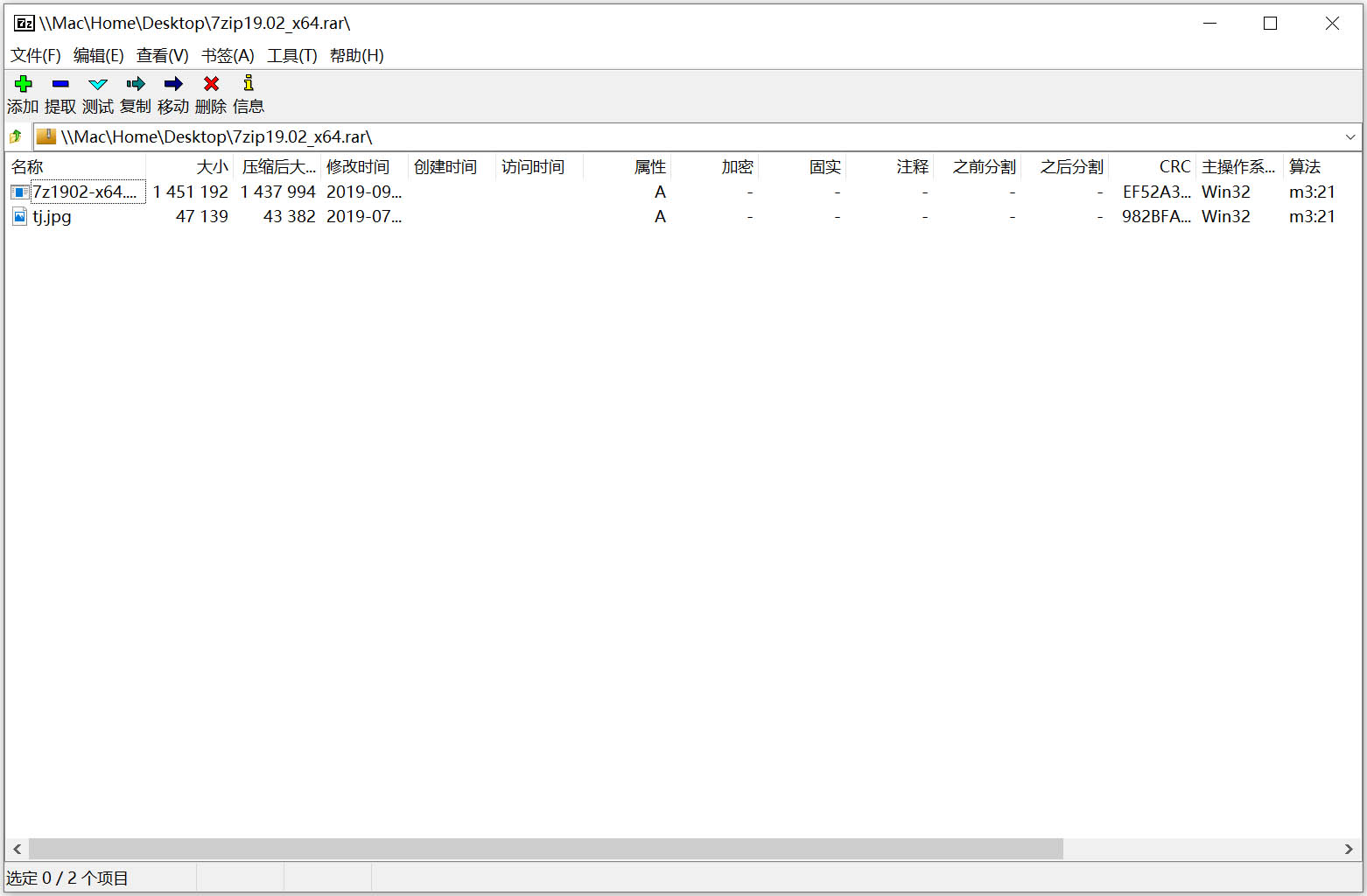This screenshot has height=896, width=1367.
Task: Click the address path input field
Action: (x=697, y=136)
